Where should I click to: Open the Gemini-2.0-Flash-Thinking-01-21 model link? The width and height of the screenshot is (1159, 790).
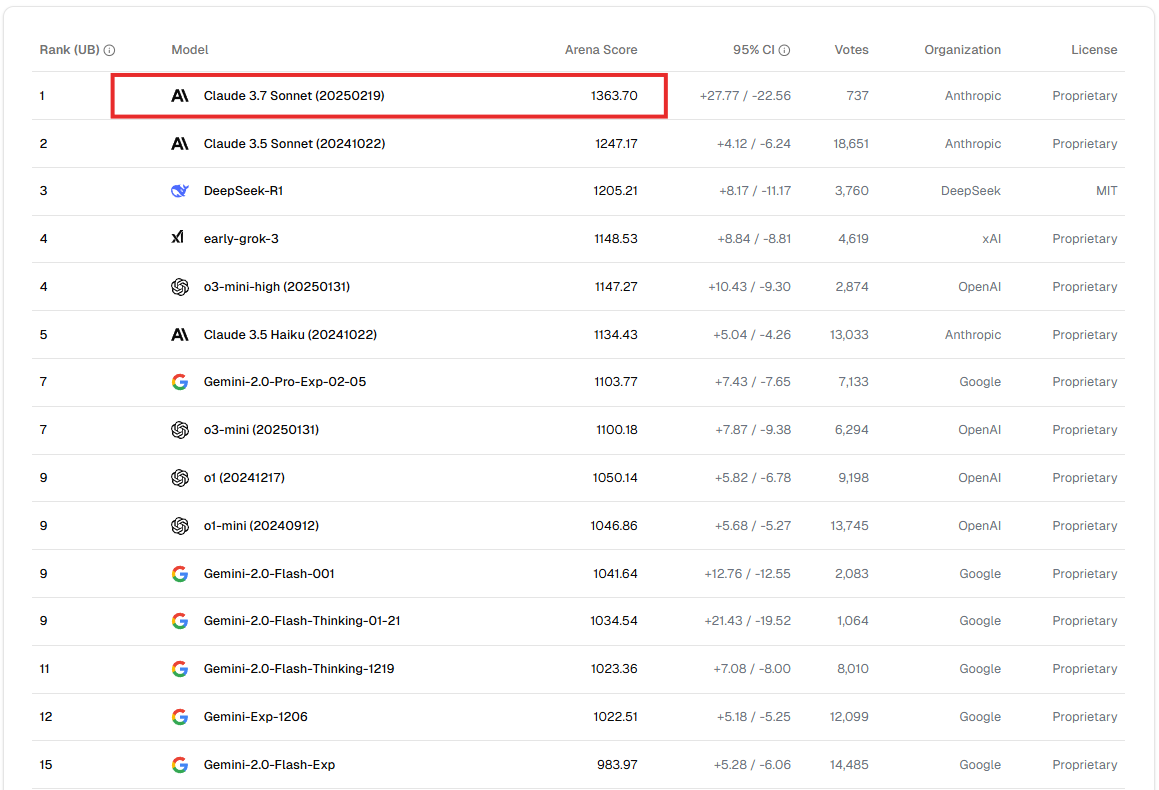point(302,621)
